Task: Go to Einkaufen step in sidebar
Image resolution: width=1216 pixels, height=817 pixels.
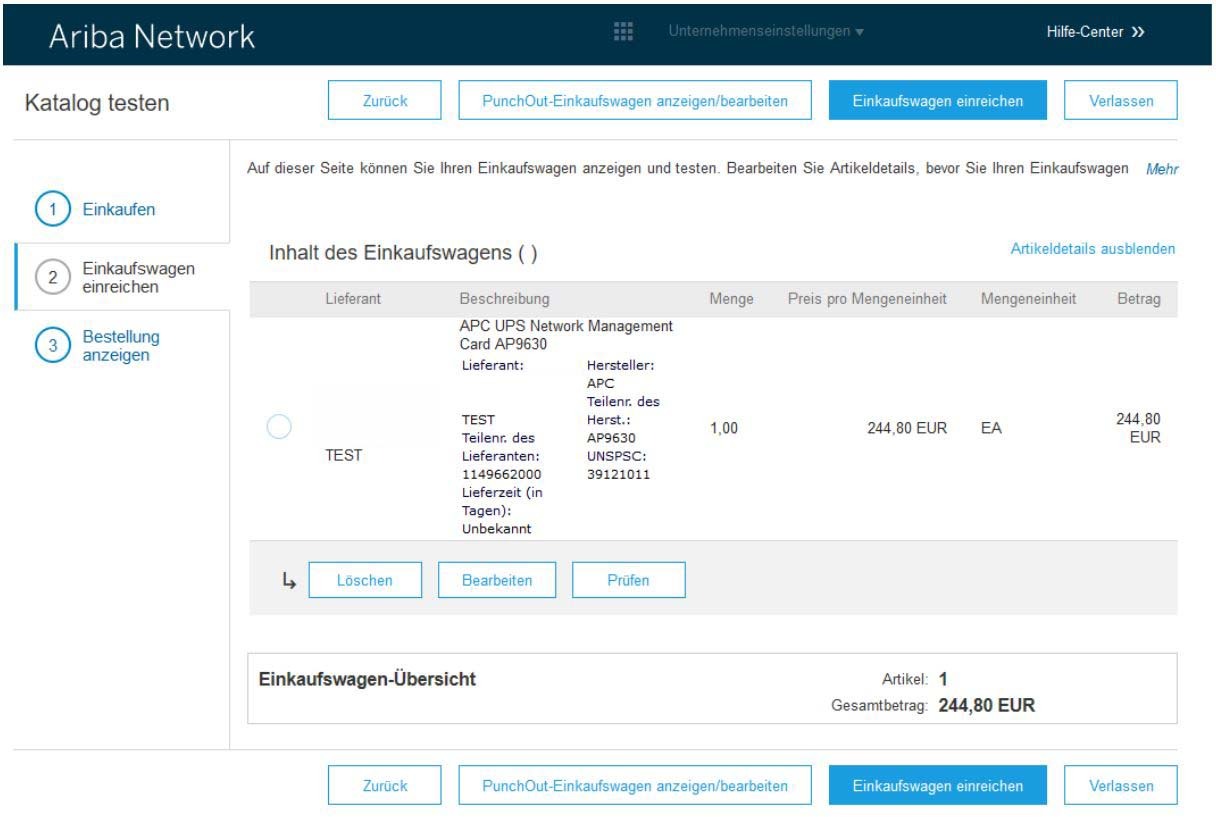Action: (119, 210)
